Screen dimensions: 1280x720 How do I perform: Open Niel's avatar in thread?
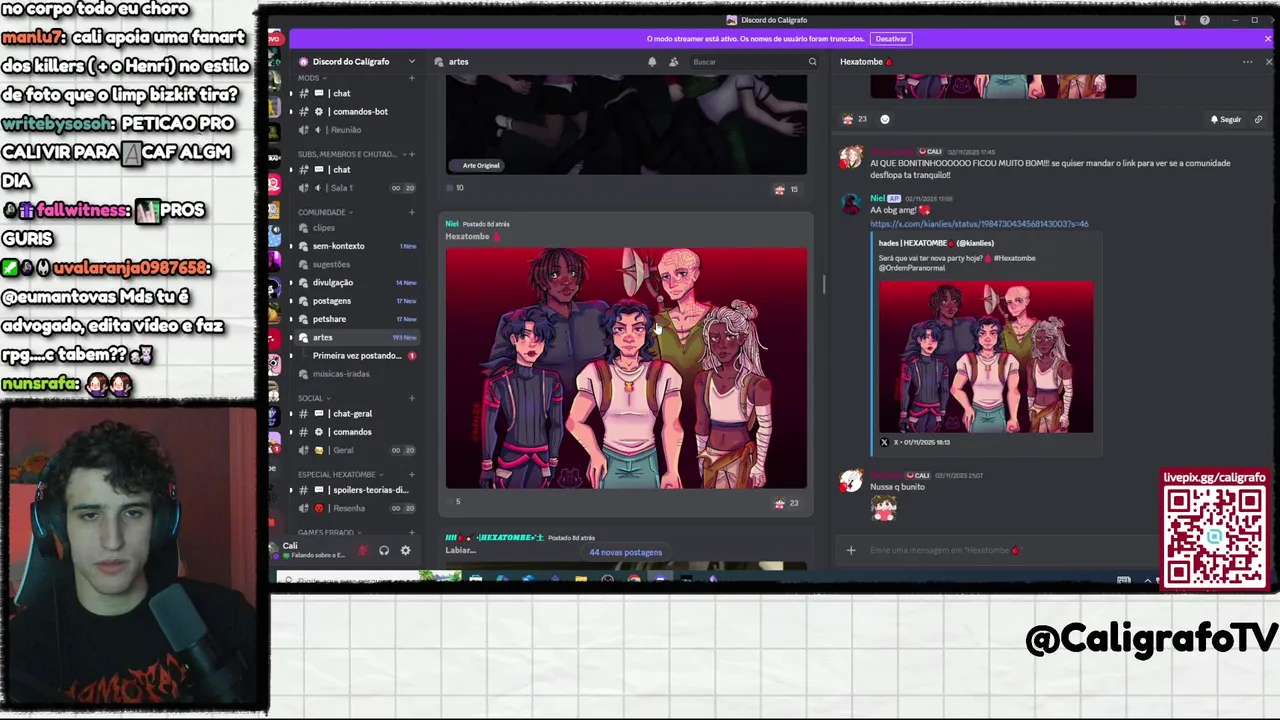(851, 204)
